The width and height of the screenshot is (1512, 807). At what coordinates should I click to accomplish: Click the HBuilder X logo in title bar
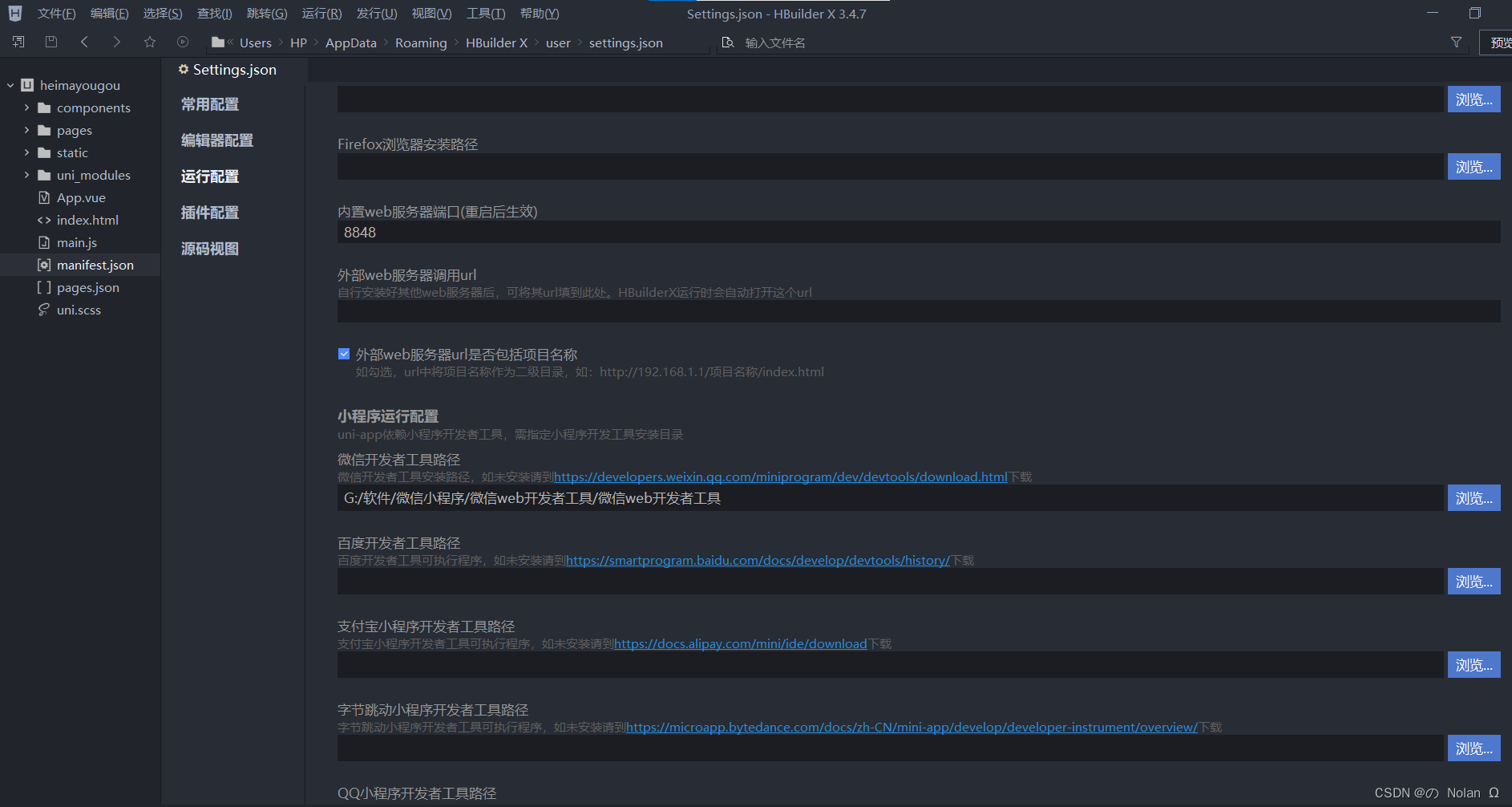14,13
